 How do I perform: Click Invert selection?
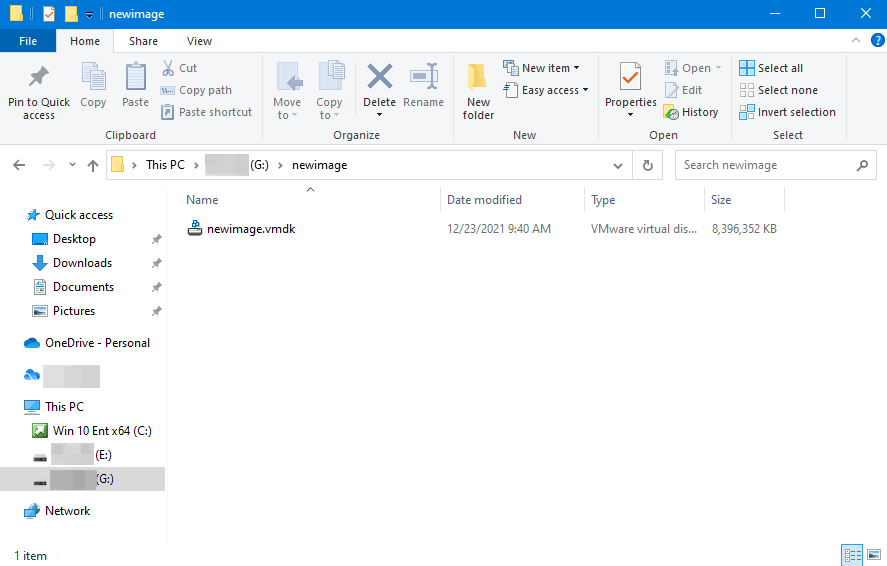click(787, 112)
